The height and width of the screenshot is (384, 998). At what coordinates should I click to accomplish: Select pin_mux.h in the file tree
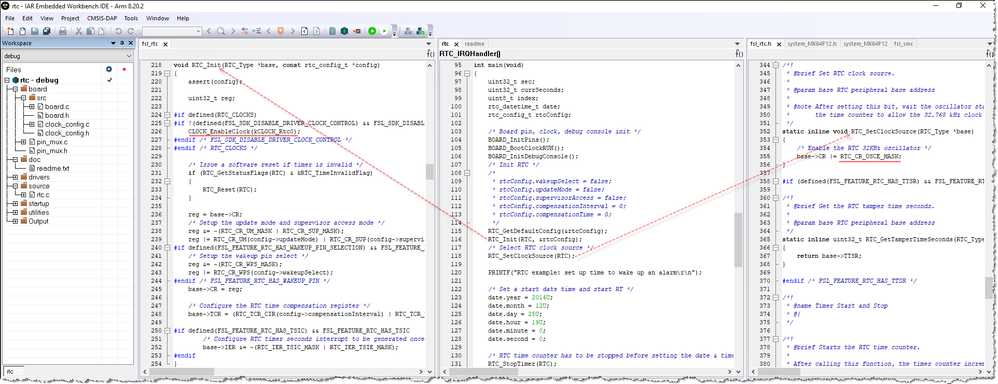coord(52,151)
